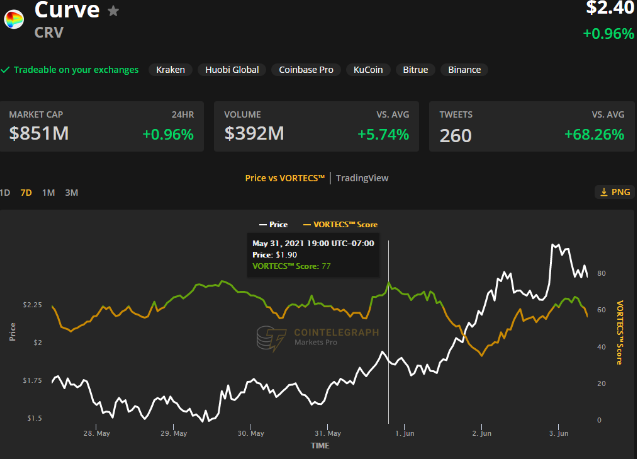Click the 2. Jun x-axis label

482,433
